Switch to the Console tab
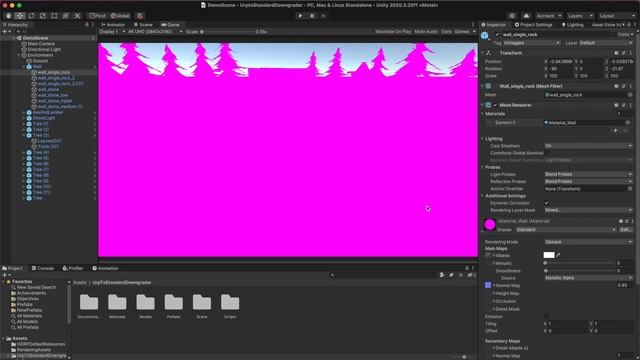 pyautogui.click(x=43, y=268)
